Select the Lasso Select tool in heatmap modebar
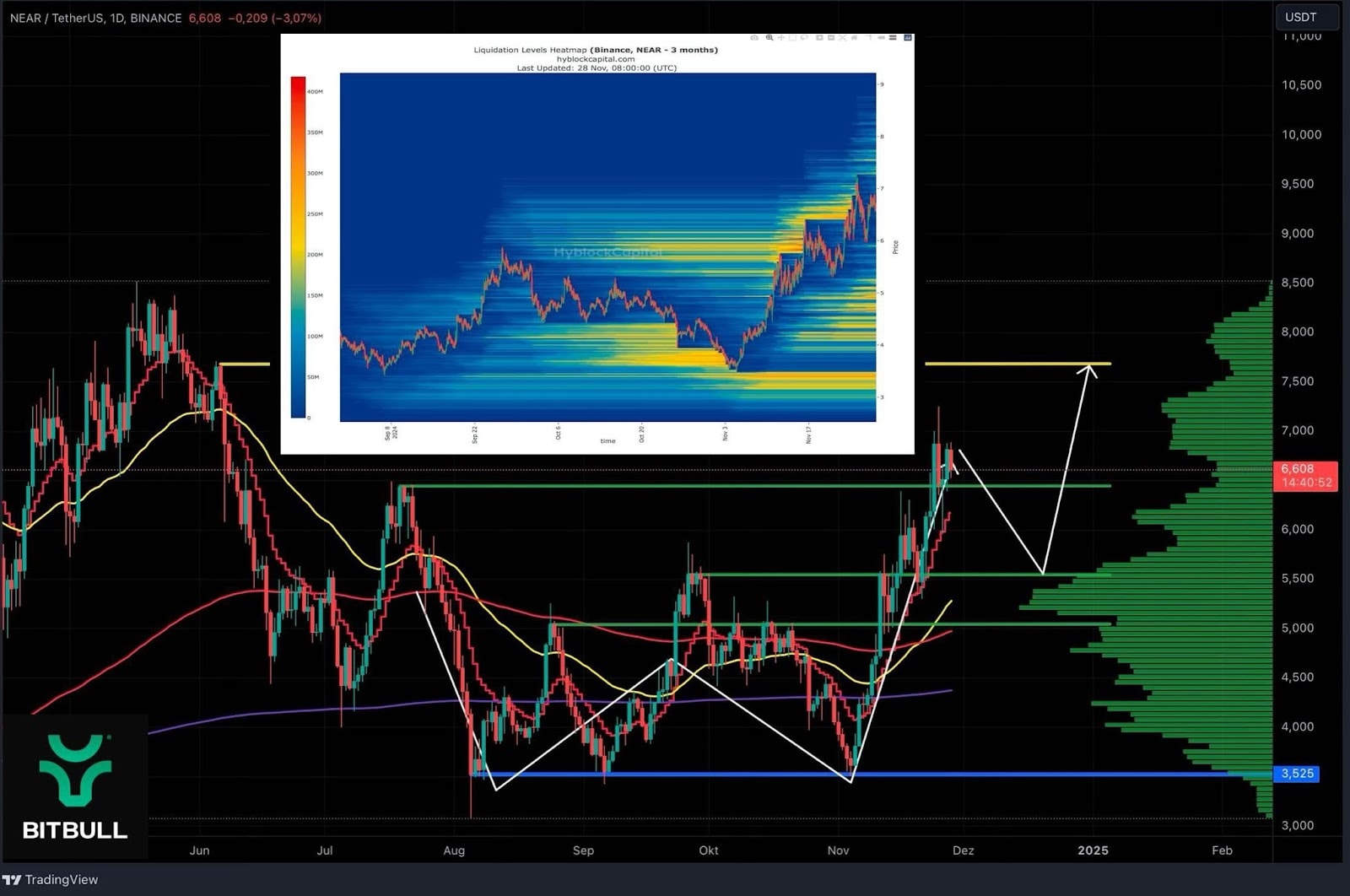 804,38
